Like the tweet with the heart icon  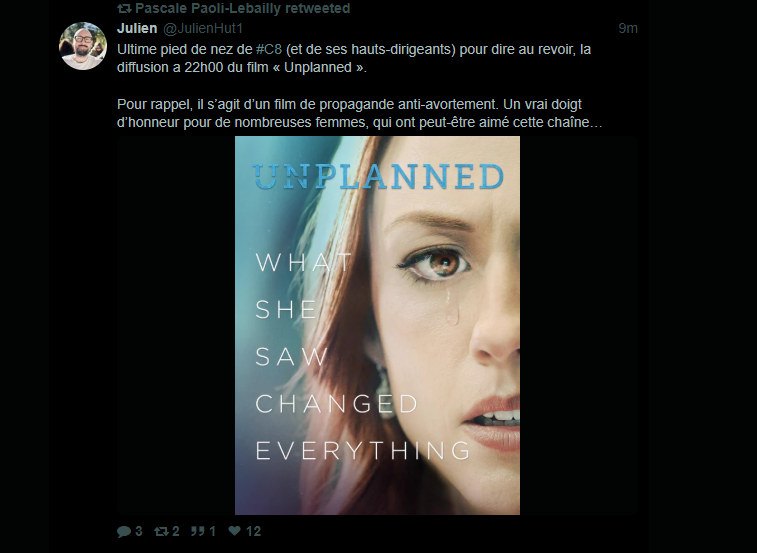[235, 531]
